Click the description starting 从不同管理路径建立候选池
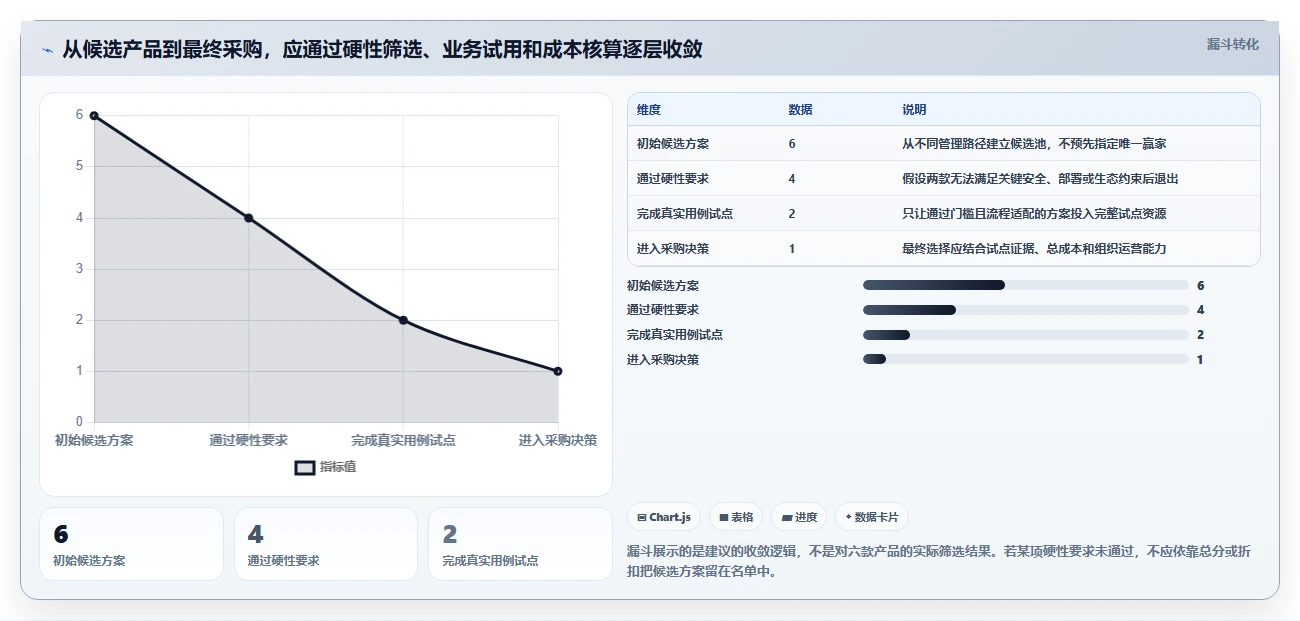Screen dimensions: 1300x621 [1034, 144]
